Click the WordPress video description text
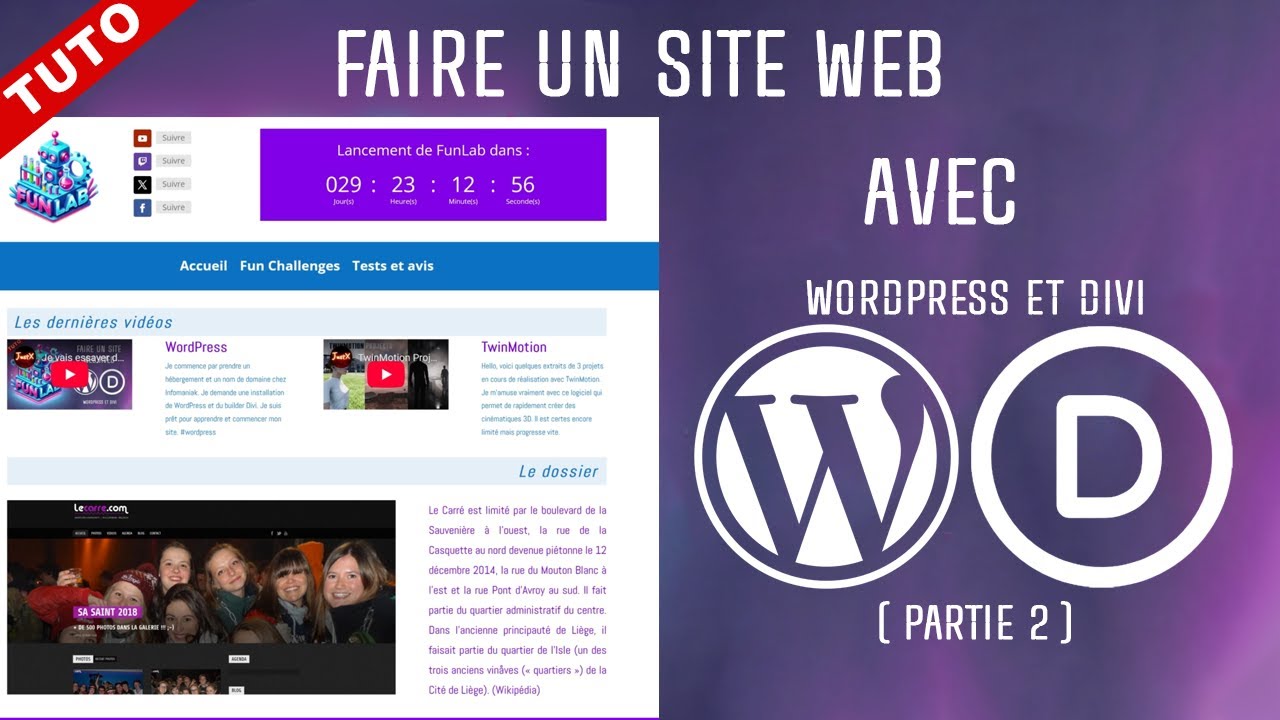Viewport: 1280px width, 720px height. pyautogui.click(x=226, y=399)
